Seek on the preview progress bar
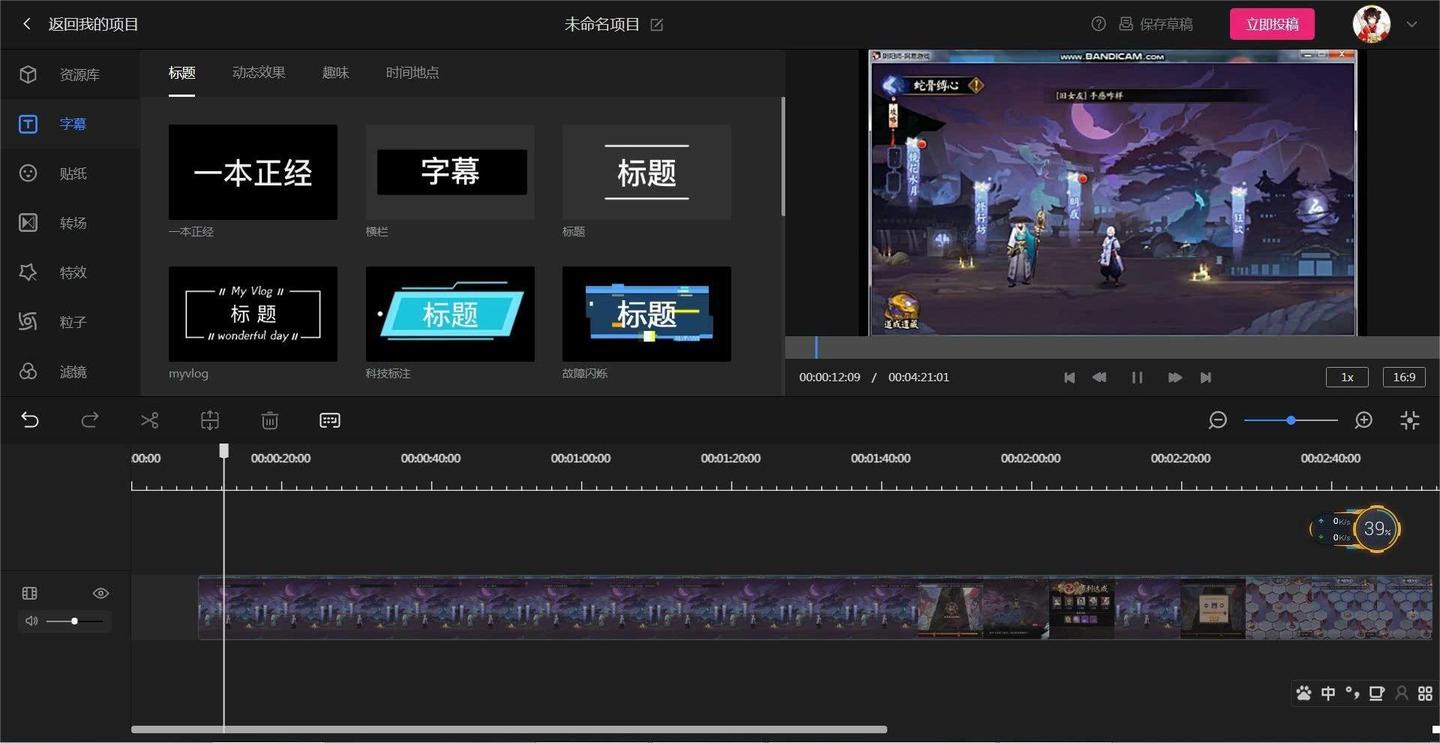The image size is (1440, 743). pos(1112,347)
